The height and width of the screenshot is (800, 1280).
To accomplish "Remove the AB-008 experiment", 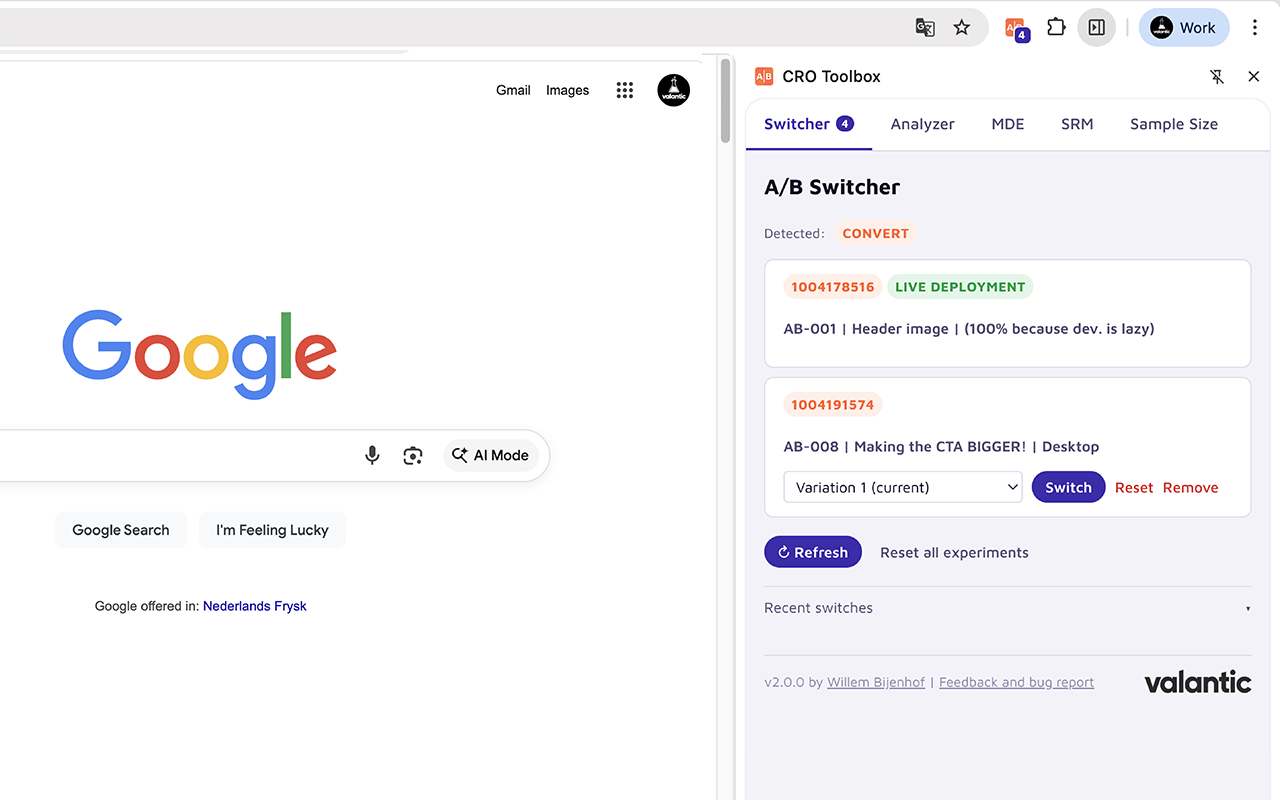I will pyautogui.click(x=1191, y=488).
